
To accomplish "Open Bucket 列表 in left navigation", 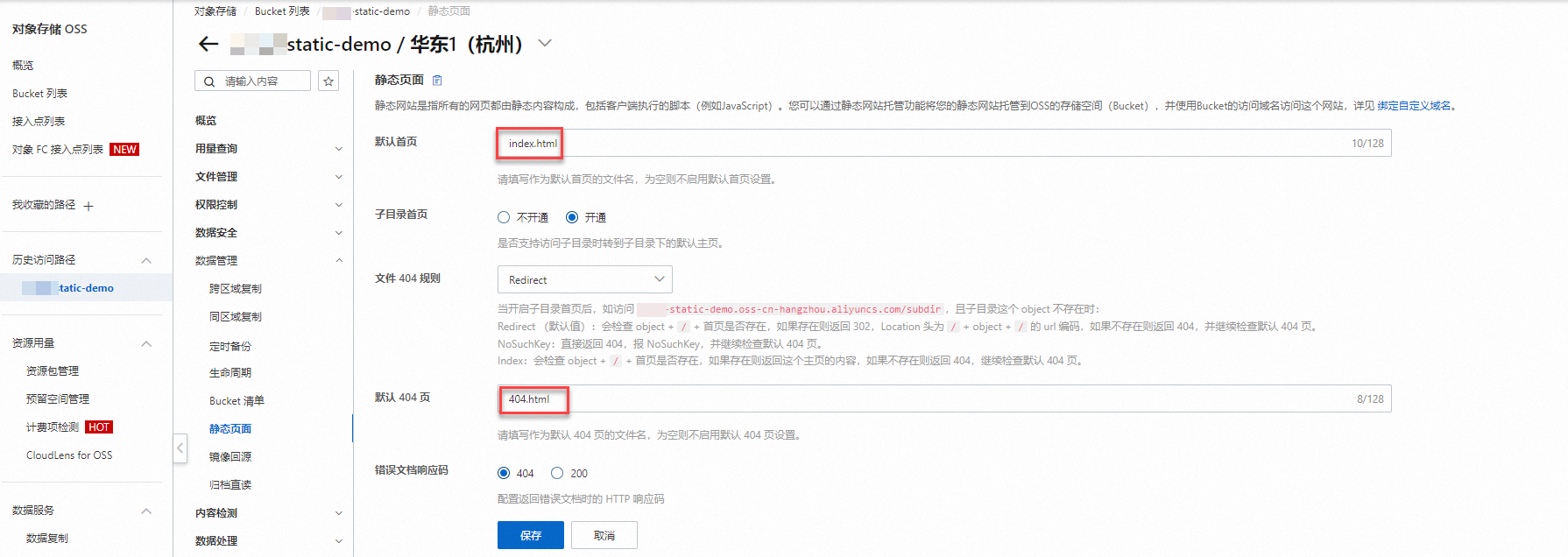I will coord(39,94).
